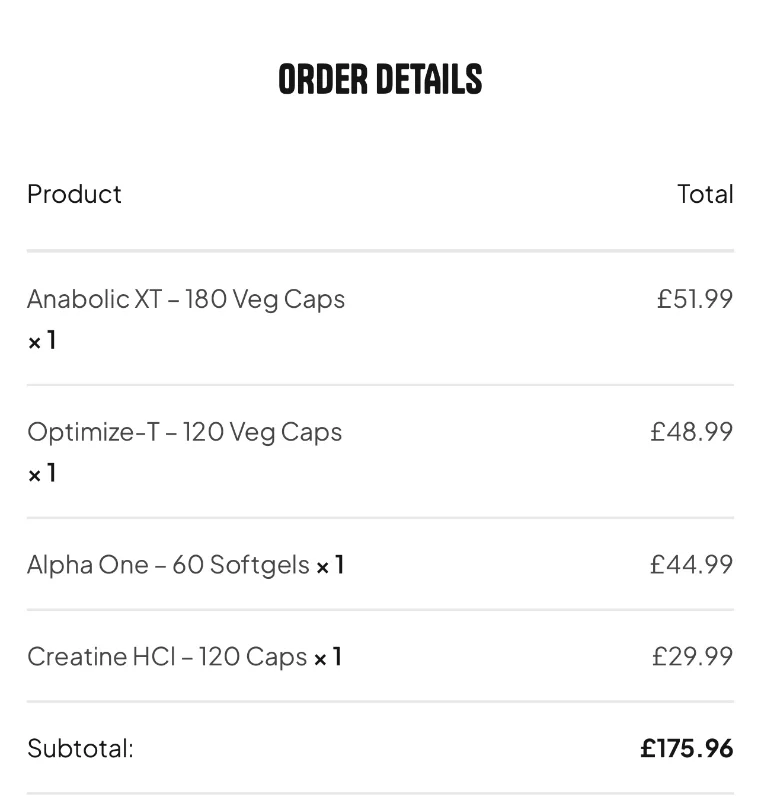Click the £175.96 subtotal amount
The height and width of the screenshot is (800, 761).
[x=687, y=749]
